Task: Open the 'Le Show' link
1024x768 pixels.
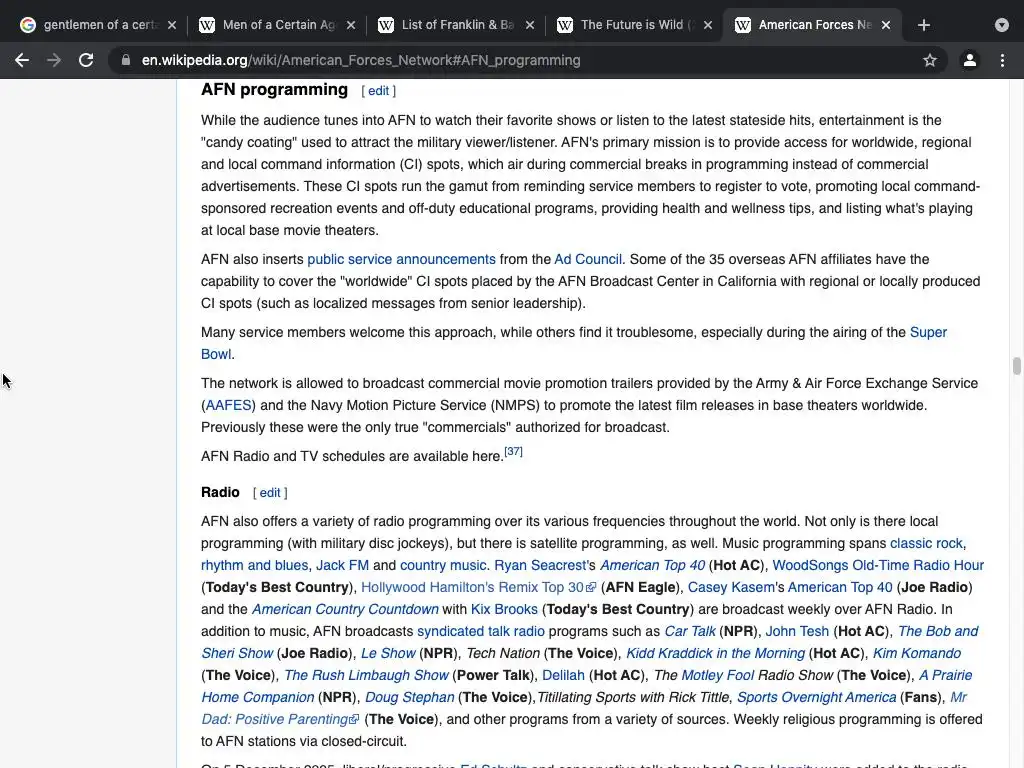Action: pos(388,654)
